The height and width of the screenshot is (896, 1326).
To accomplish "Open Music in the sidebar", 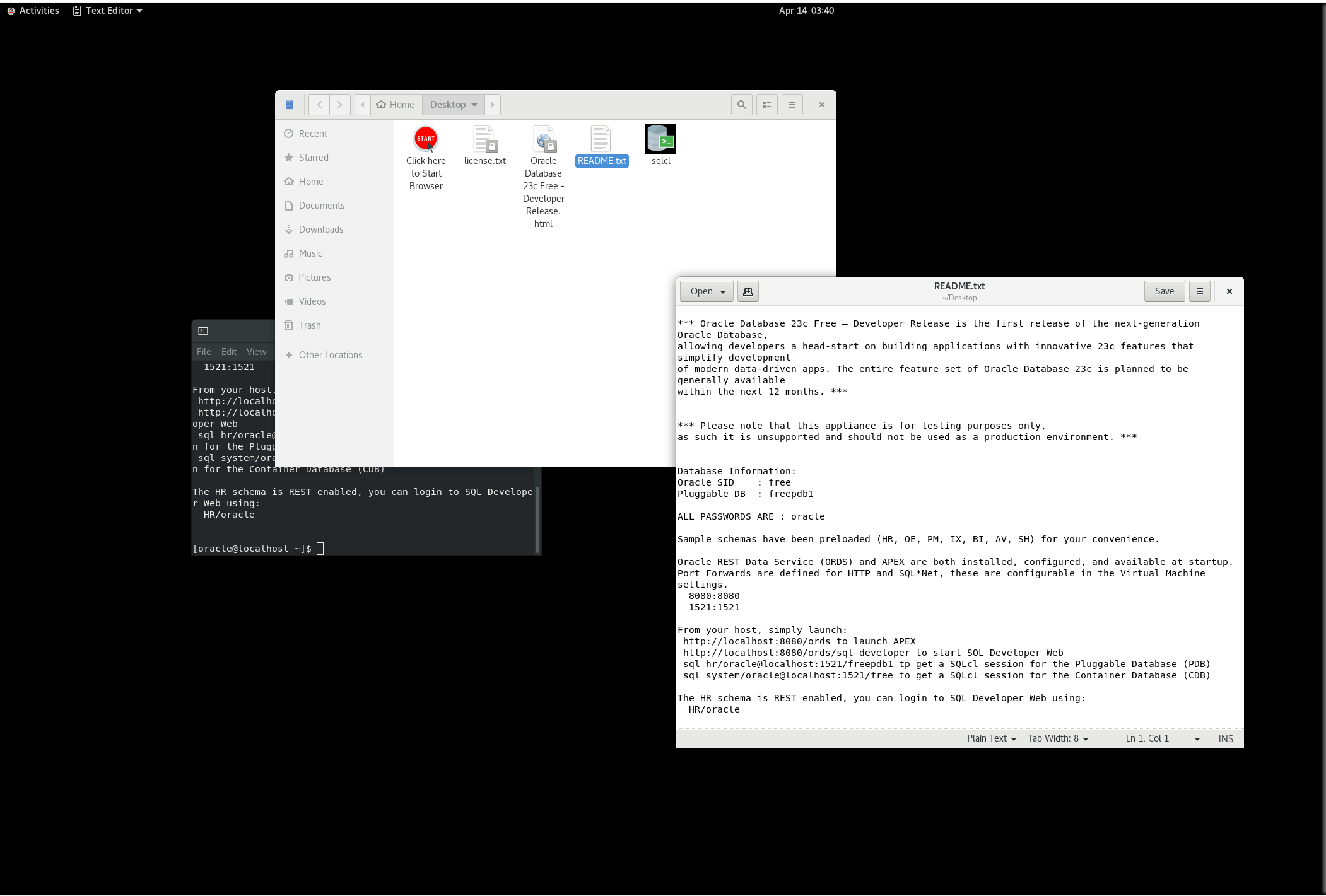I will 334,253.
